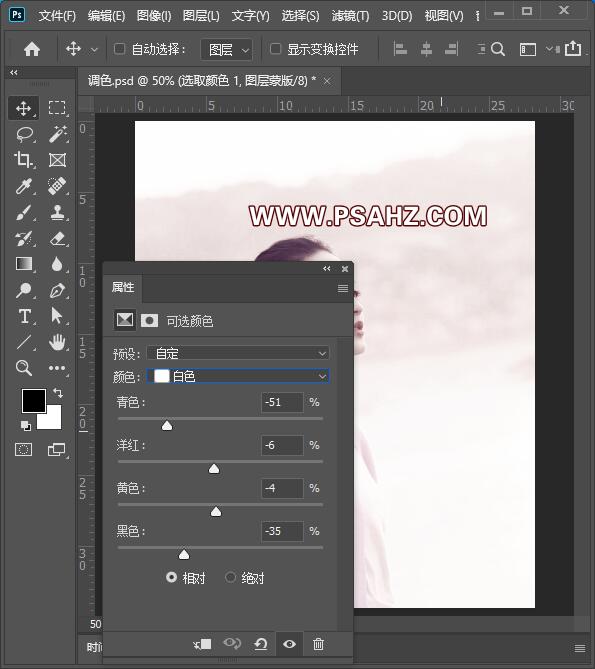Enable the 显示变换控件 checkbox
This screenshot has height=669, width=595.
coord(276,49)
